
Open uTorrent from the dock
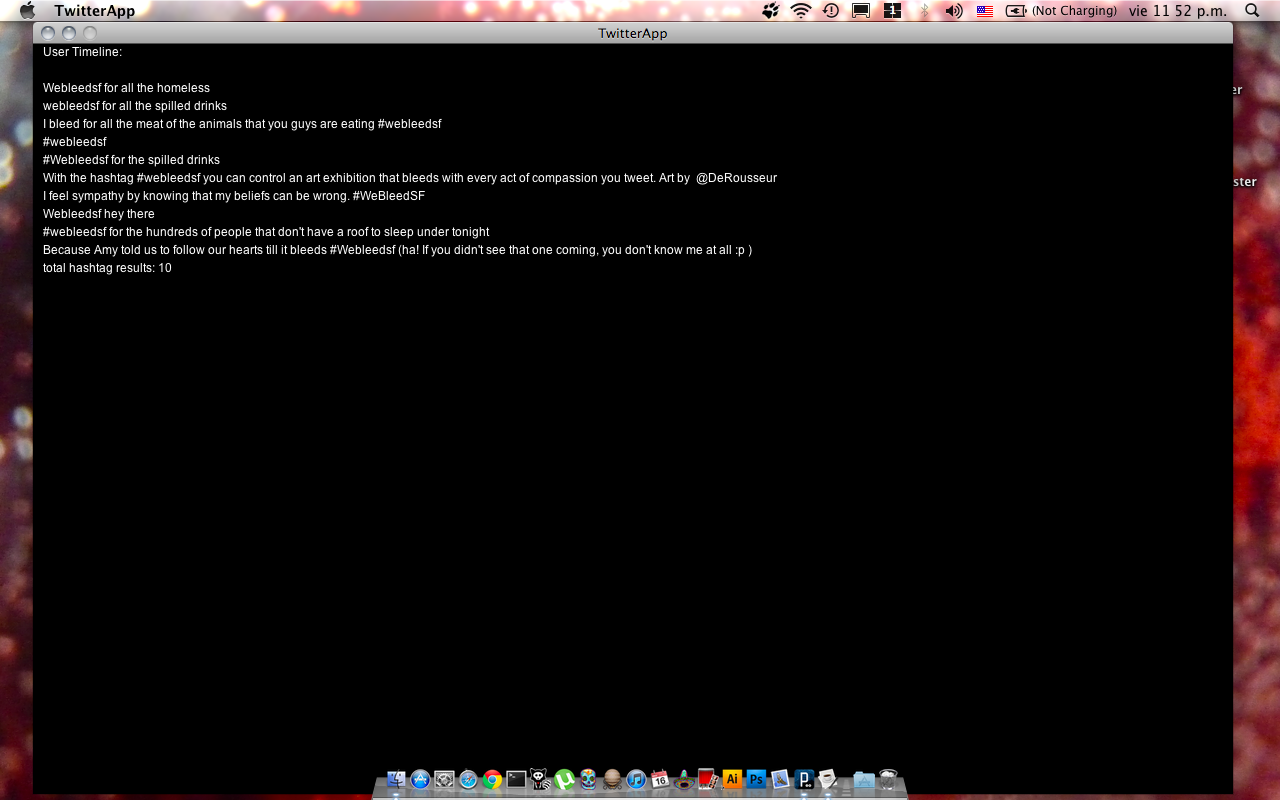(x=564, y=779)
